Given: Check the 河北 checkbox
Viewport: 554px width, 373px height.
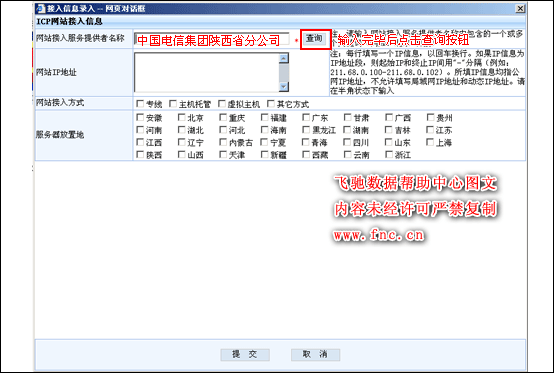Looking at the screenshot, I should pos(223,130).
